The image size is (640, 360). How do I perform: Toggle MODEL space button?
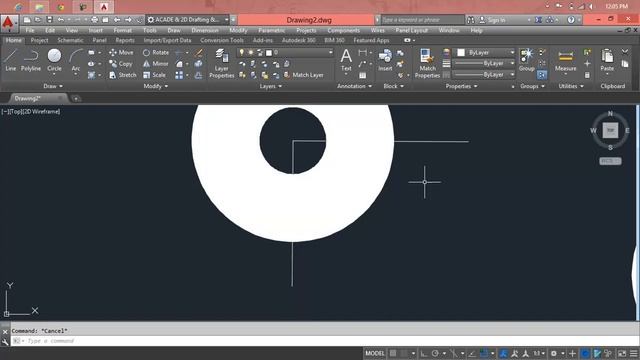click(x=375, y=353)
